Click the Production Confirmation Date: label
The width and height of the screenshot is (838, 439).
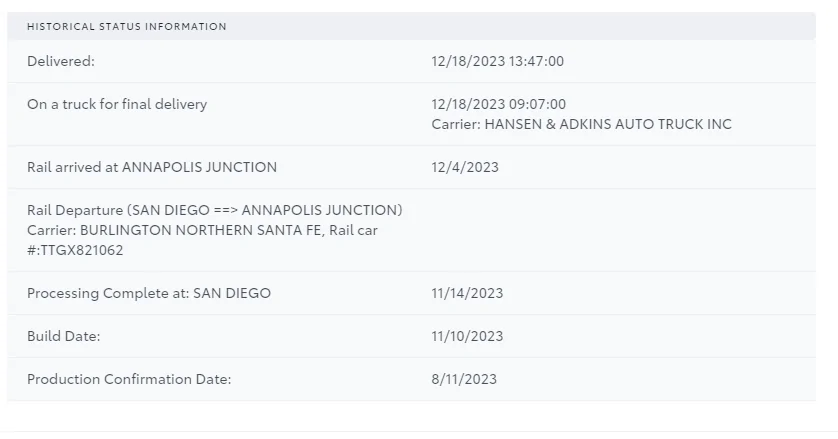coord(129,379)
